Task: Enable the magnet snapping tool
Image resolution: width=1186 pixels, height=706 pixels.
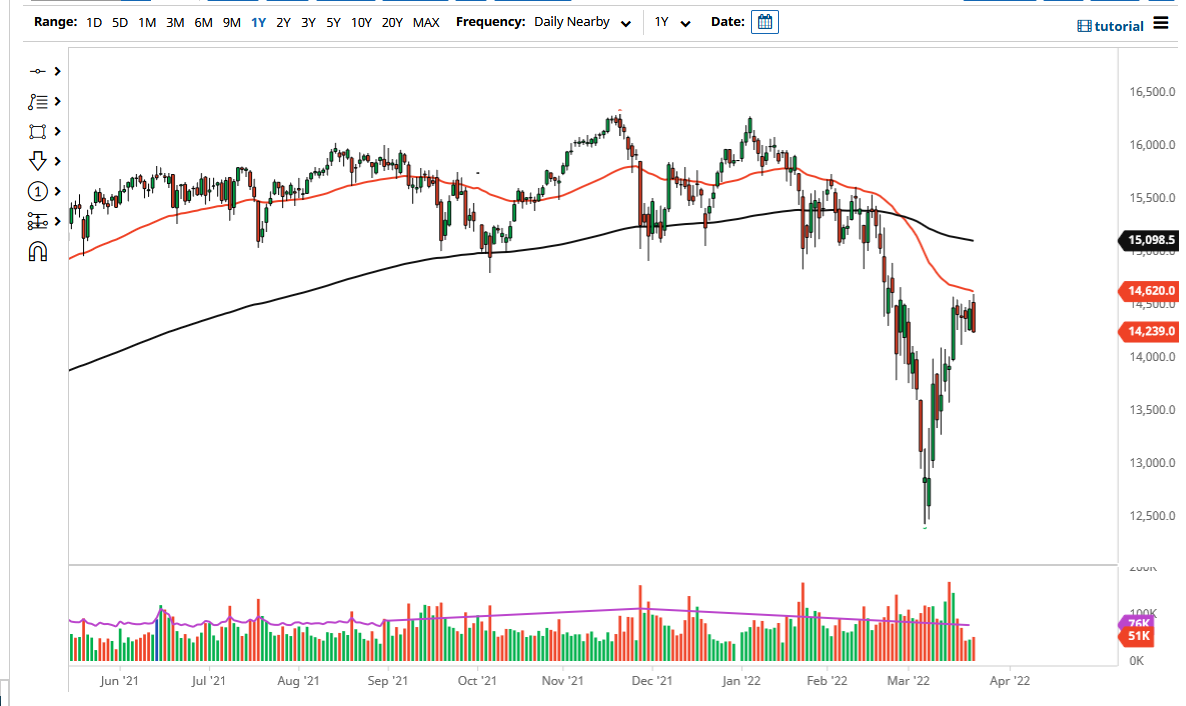Action: coord(38,252)
